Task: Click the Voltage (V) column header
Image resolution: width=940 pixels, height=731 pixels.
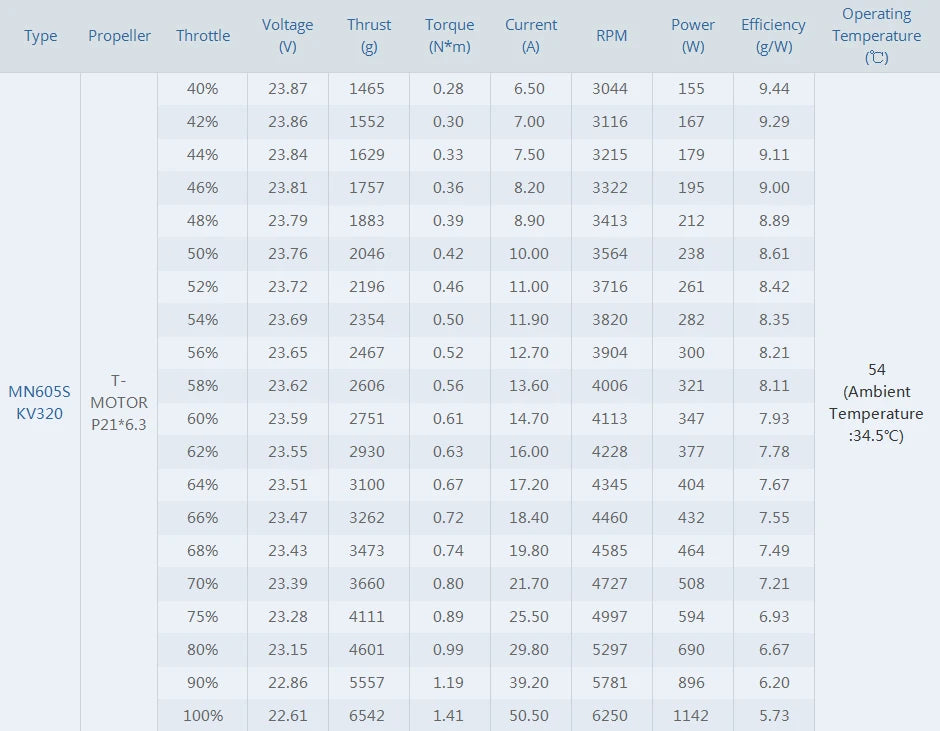Action: [287, 36]
